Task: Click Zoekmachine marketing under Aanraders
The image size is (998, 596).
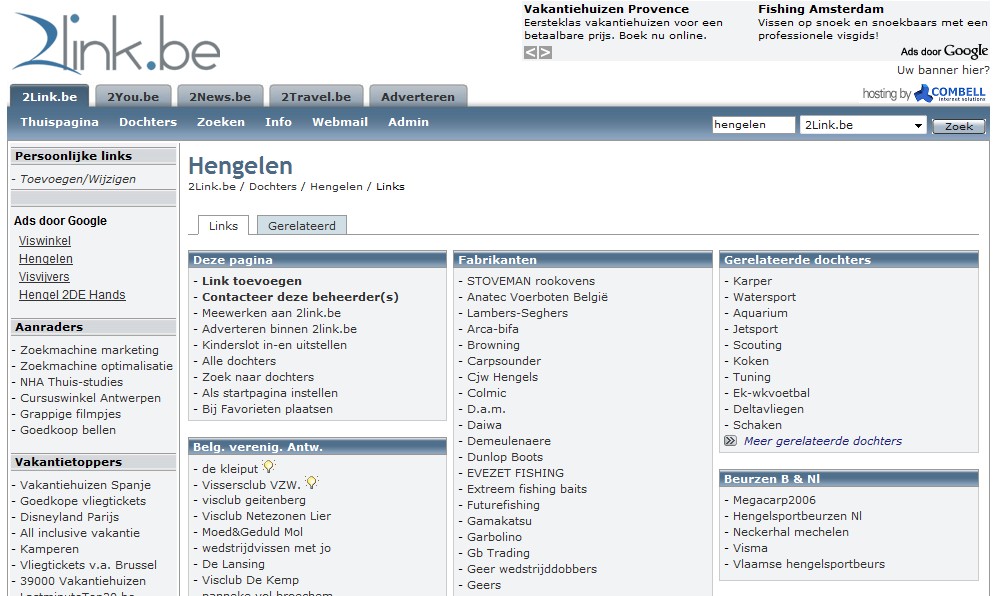Action: [x=89, y=350]
